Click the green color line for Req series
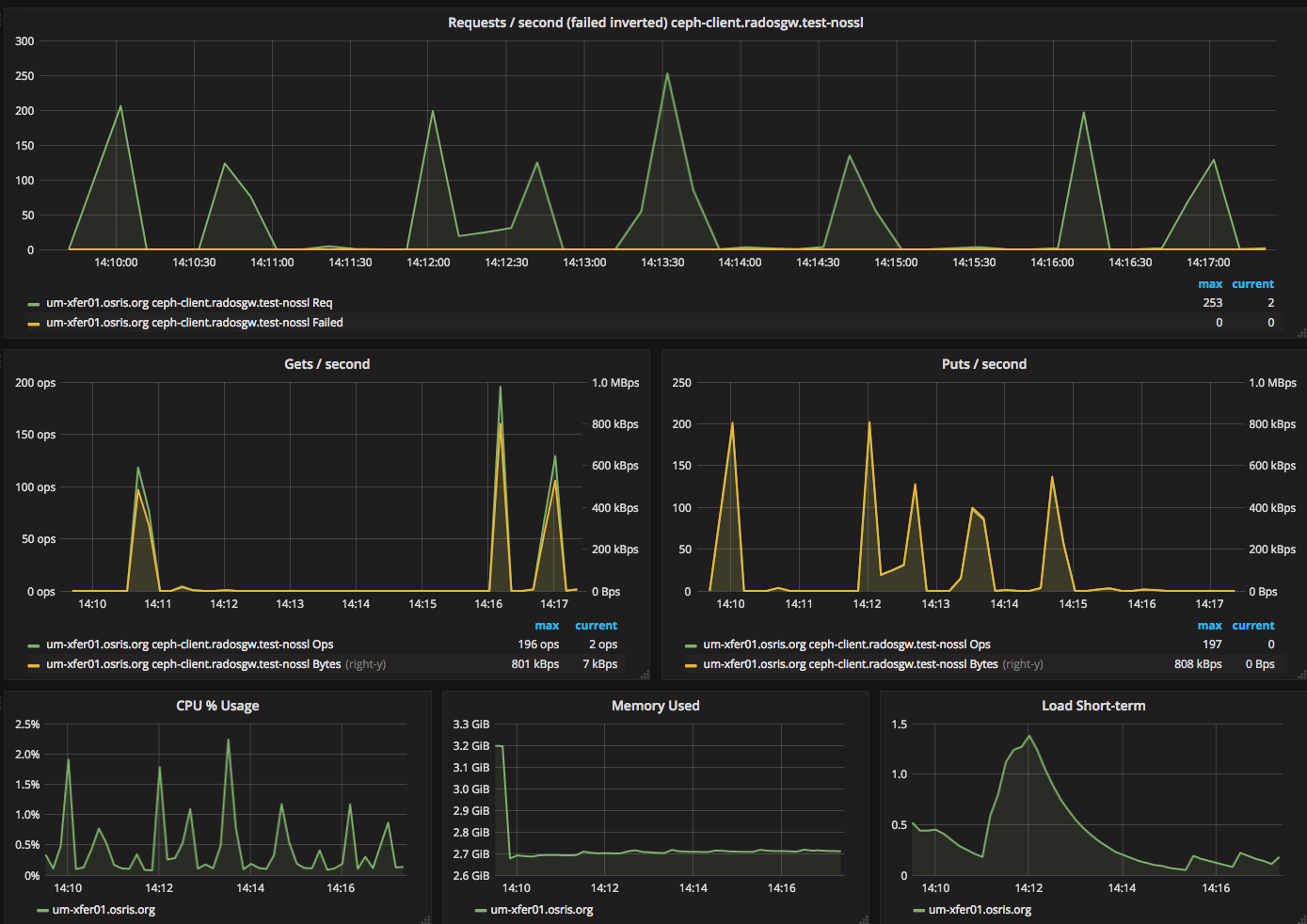This screenshot has width=1307, height=924. [34, 304]
